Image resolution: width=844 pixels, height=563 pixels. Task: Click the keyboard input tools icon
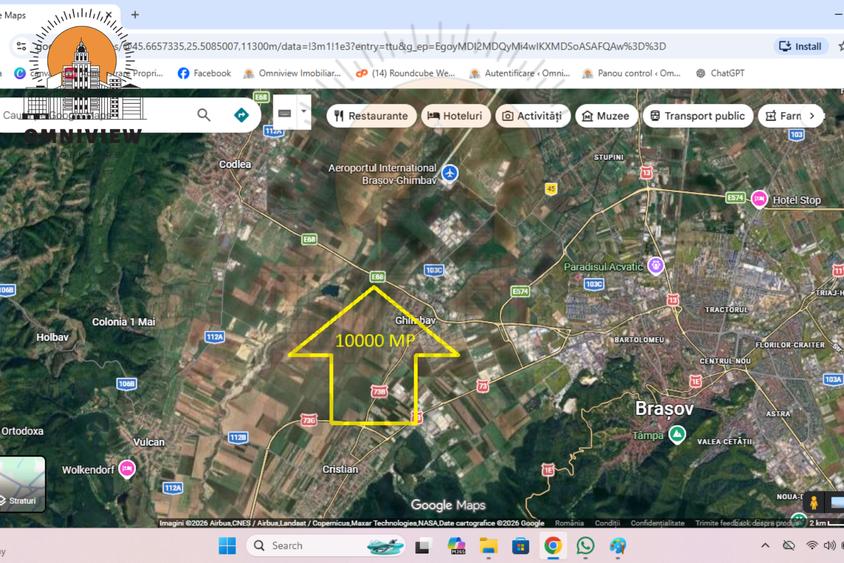click(285, 113)
